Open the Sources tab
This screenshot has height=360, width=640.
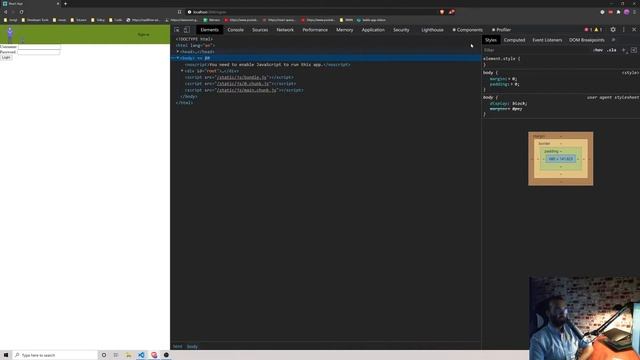tap(260, 30)
